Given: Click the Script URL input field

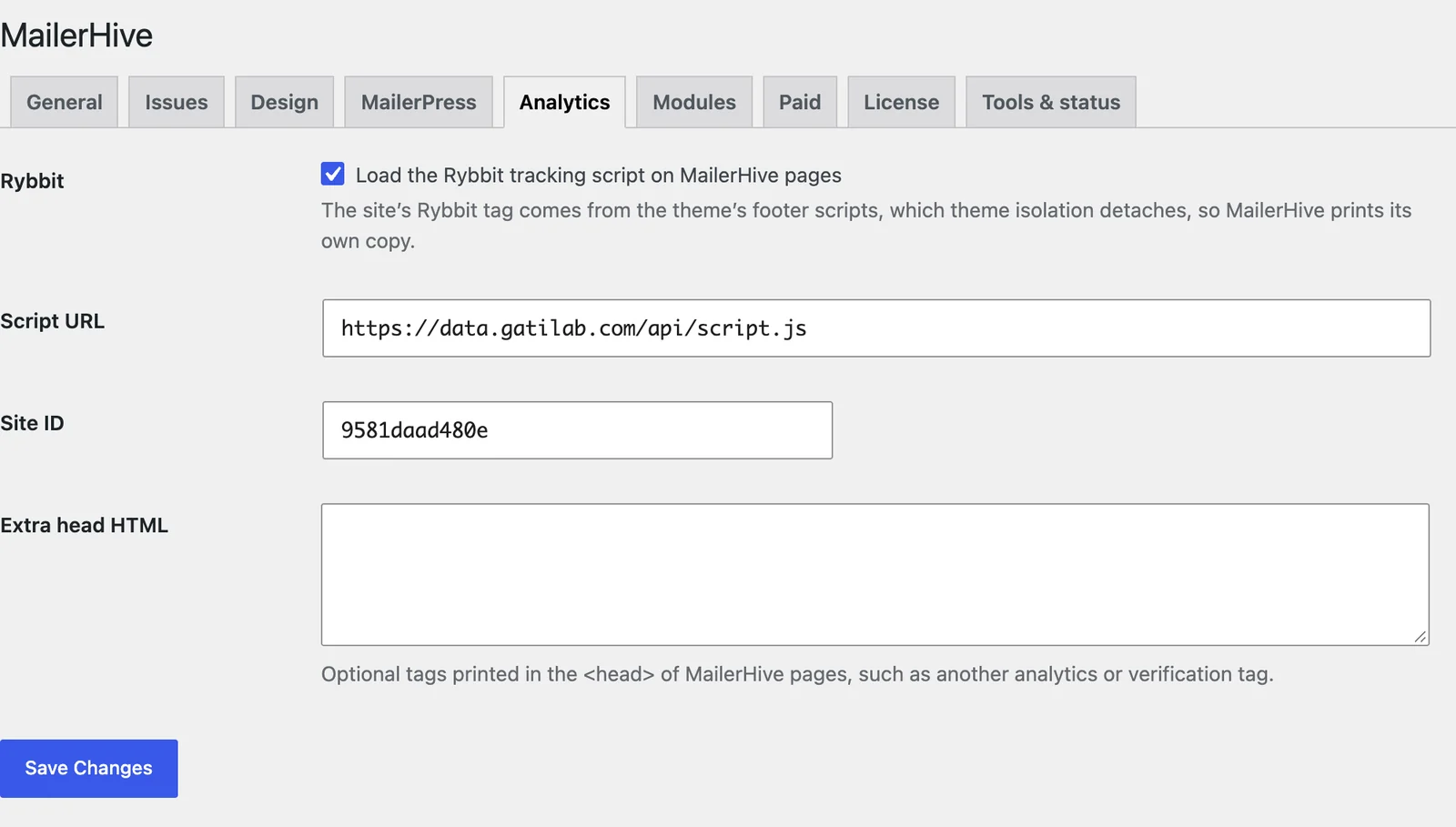Looking at the screenshot, I should tap(876, 328).
